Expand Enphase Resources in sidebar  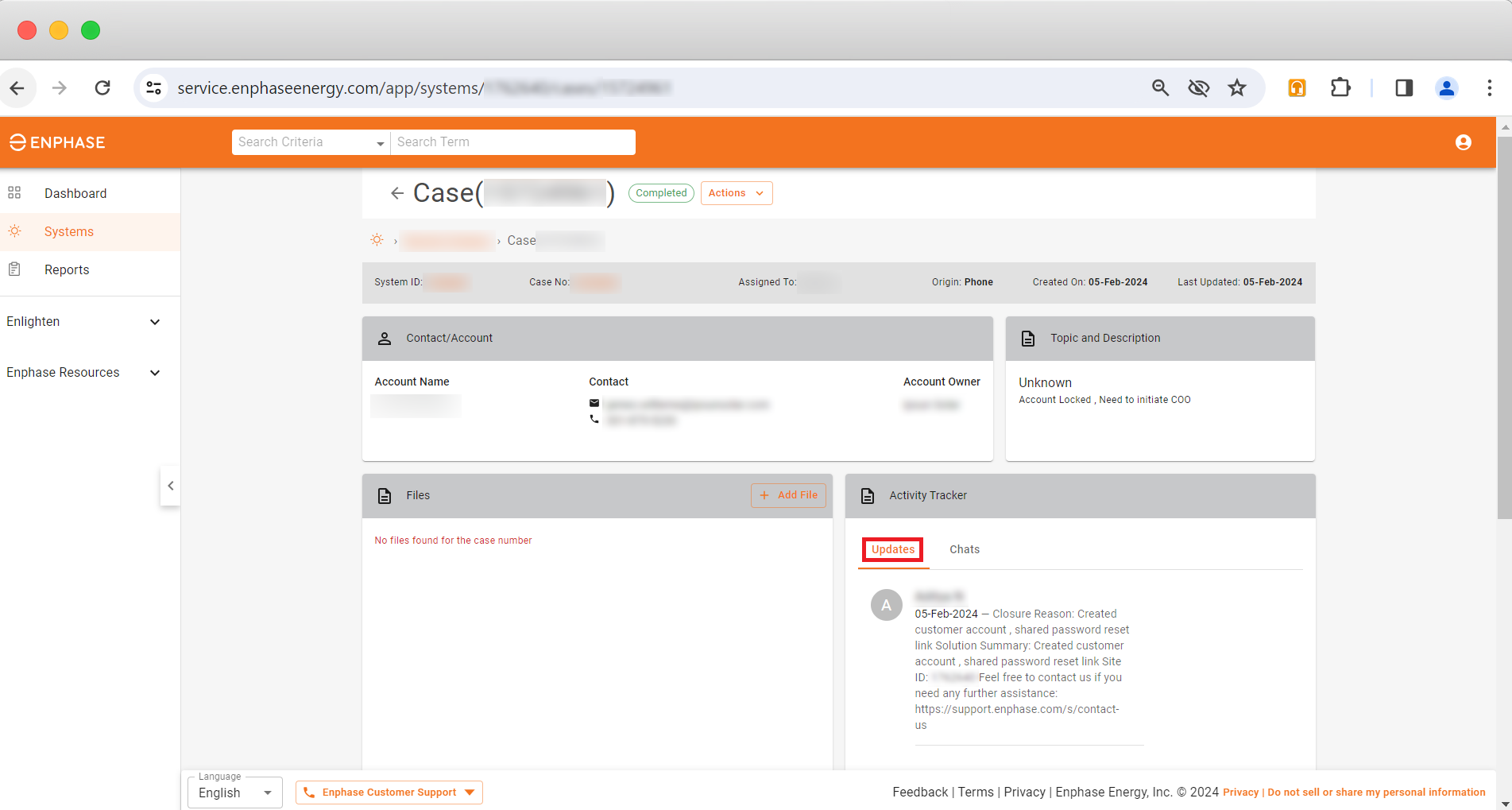pyautogui.click(x=155, y=372)
